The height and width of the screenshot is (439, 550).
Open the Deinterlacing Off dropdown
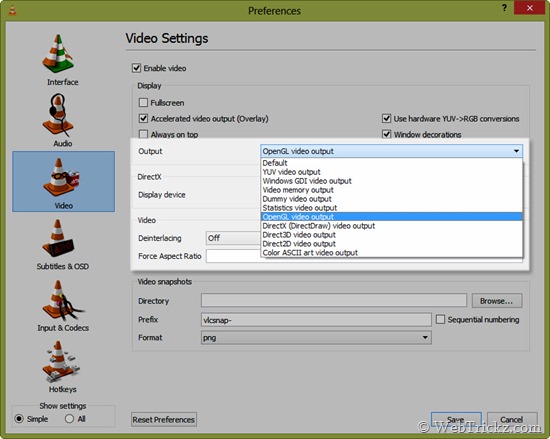(234, 238)
